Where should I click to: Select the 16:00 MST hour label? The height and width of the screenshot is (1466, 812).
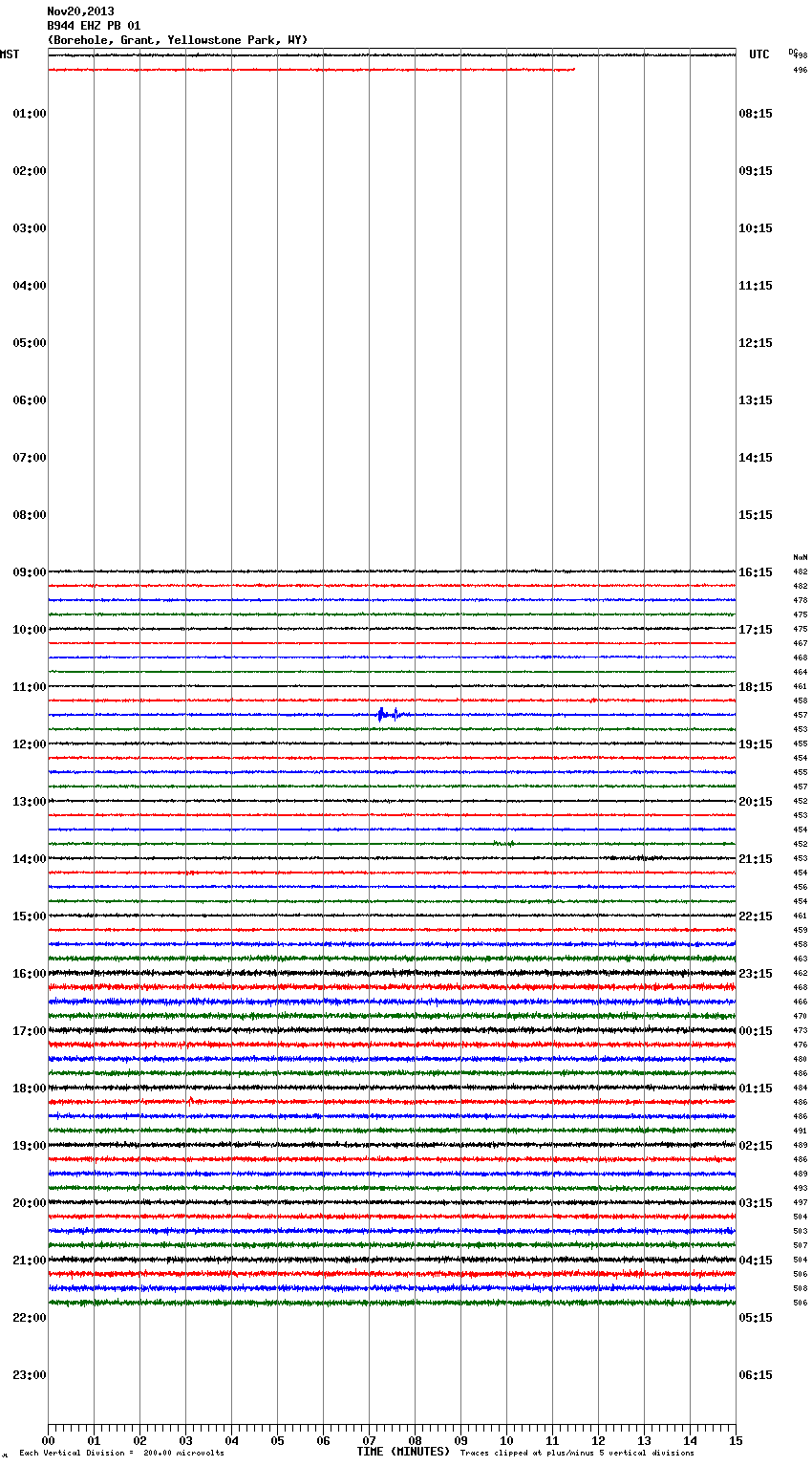click(x=30, y=974)
